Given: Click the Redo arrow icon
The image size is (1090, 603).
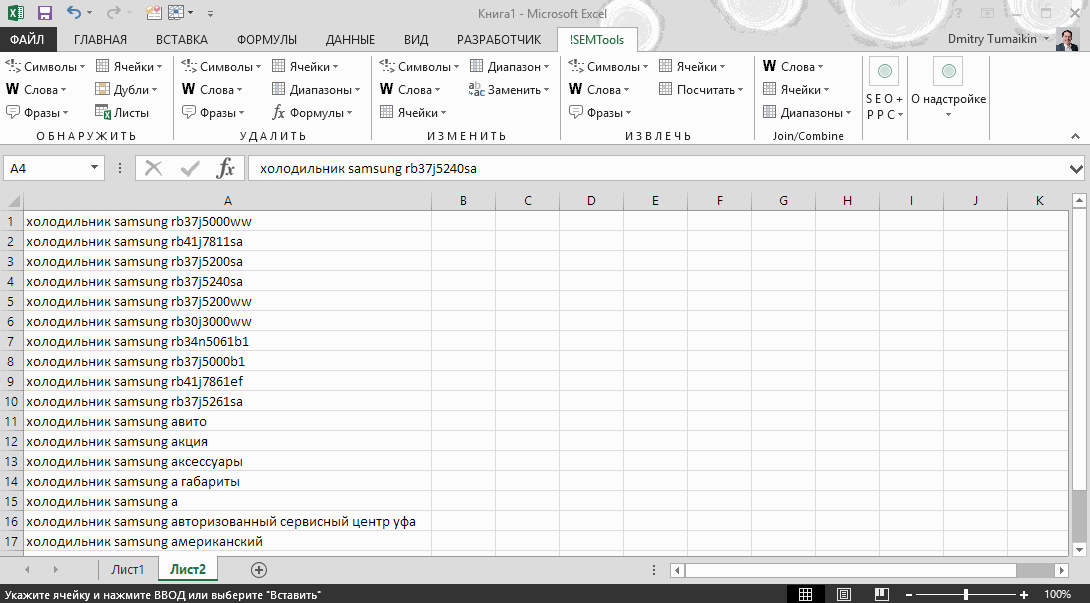Looking at the screenshot, I should [114, 13].
